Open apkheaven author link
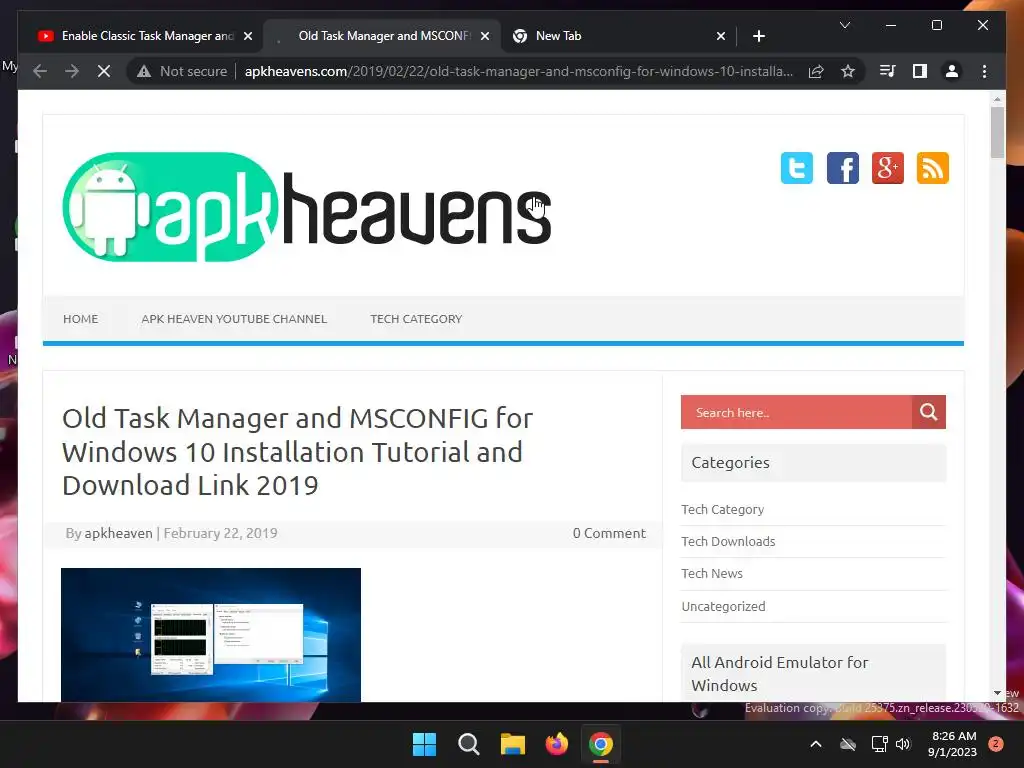Screen dimensions: 1024x768 [x=118, y=533]
